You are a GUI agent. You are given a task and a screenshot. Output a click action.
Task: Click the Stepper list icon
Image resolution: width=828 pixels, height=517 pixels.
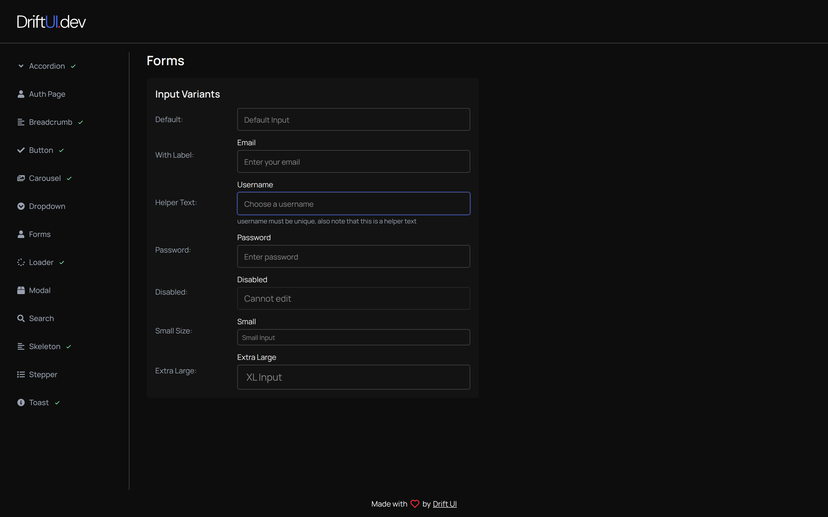point(21,374)
